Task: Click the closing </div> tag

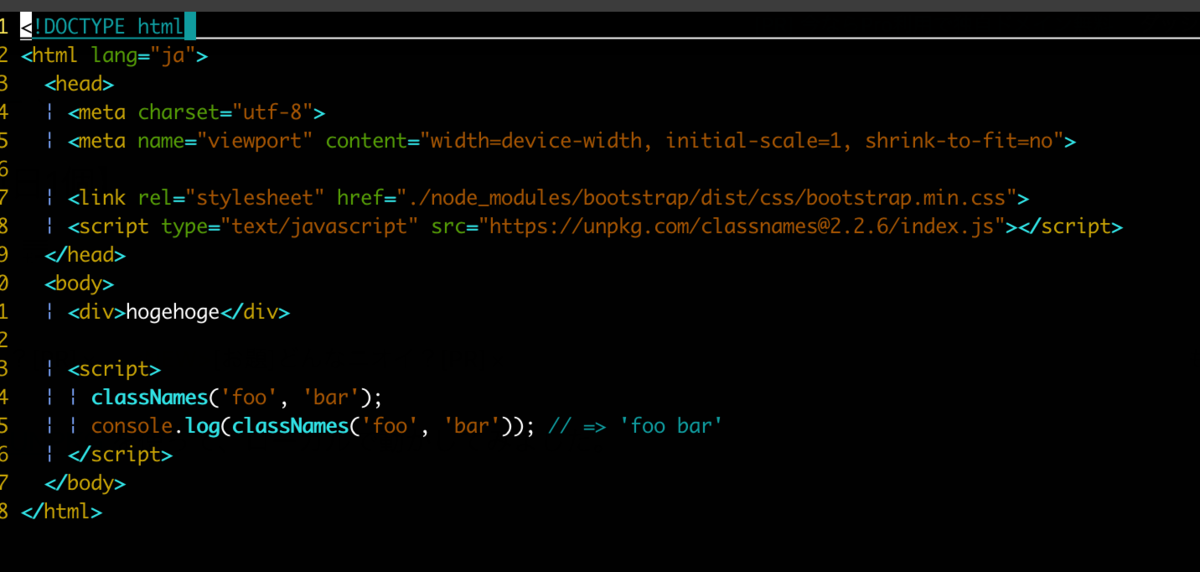Action: (x=254, y=313)
